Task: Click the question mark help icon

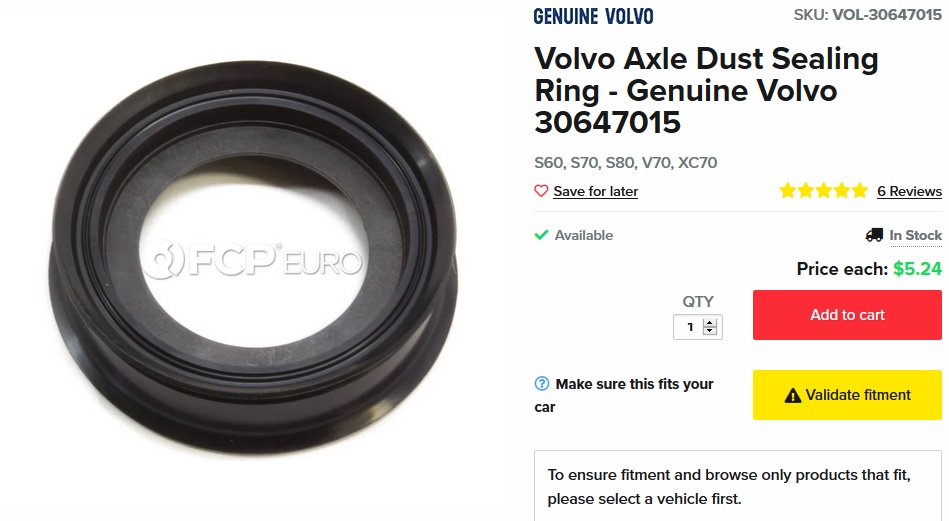Action: click(542, 384)
